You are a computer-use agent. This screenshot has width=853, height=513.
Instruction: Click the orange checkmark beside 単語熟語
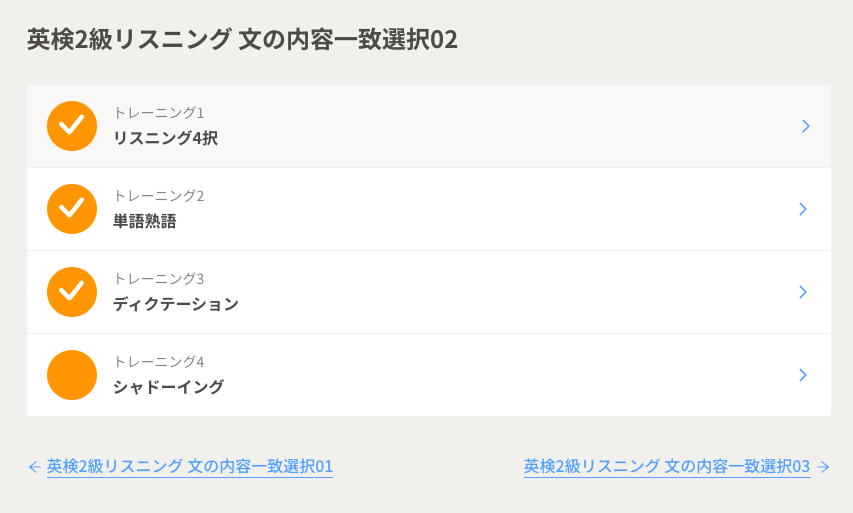click(72, 209)
